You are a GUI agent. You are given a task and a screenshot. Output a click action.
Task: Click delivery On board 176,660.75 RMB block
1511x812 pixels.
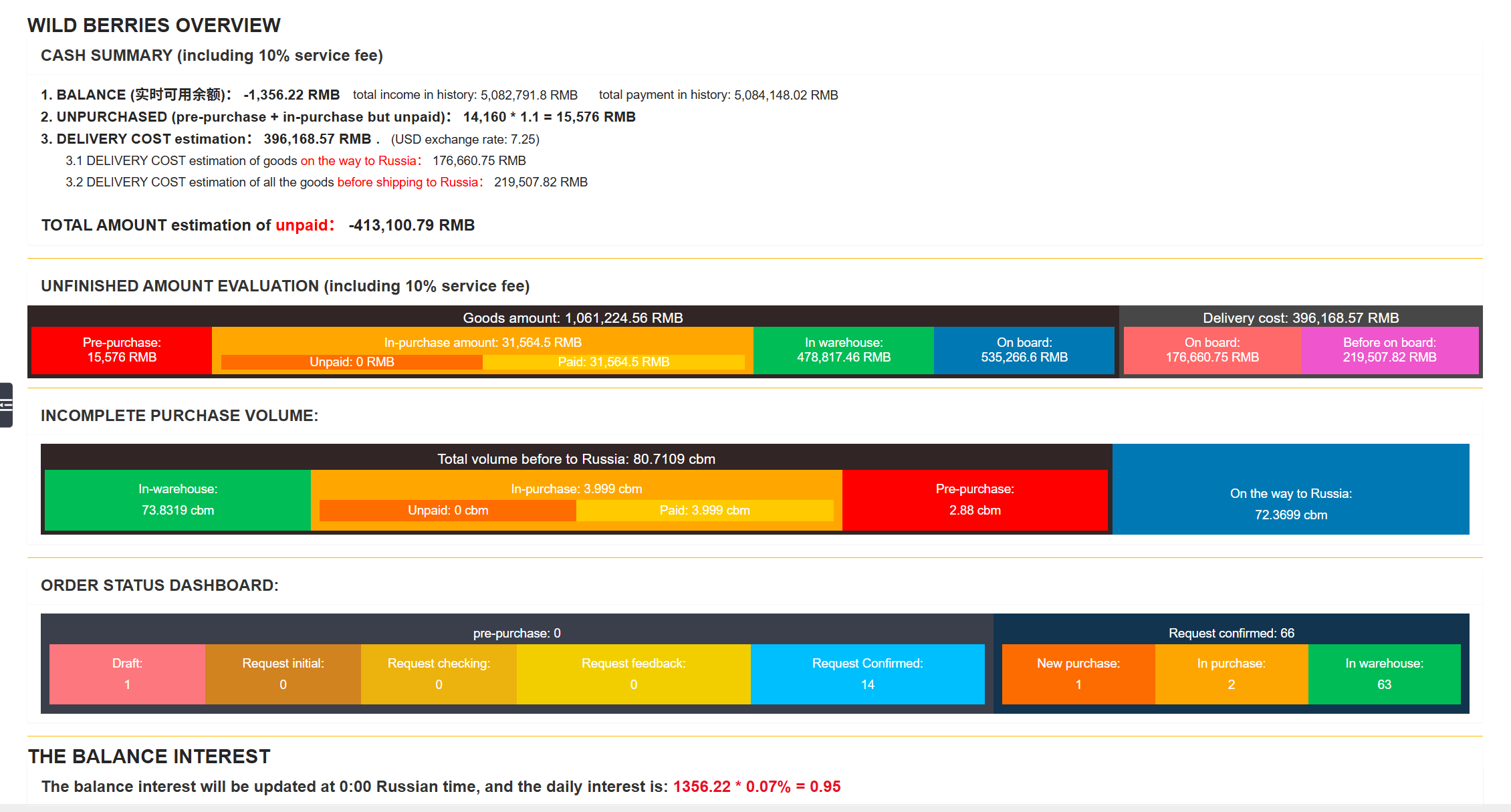[1212, 350]
